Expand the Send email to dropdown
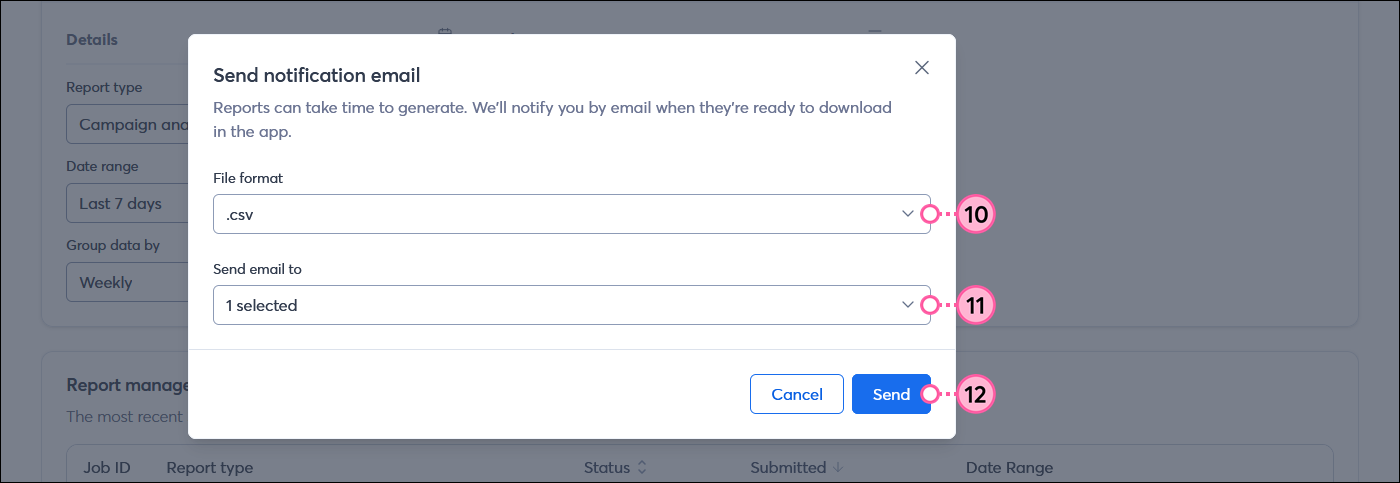The width and height of the screenshot is (1400, 483). 571,305
